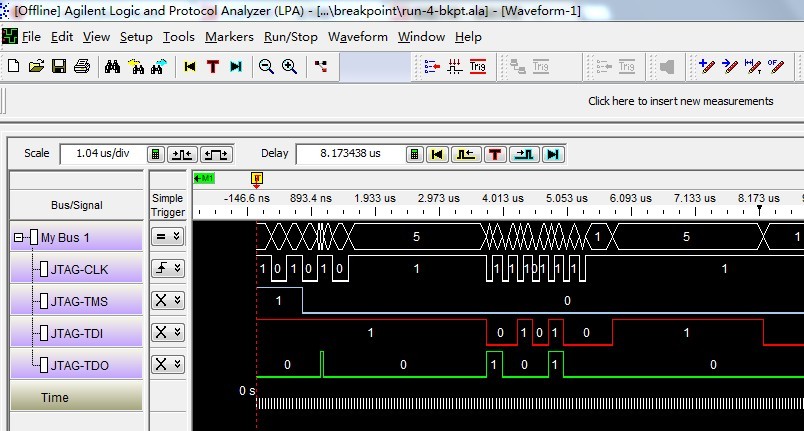The width and height of the screenshot is (804, 431).
Task: Click the green M1 marker flag
Action: (204, 178)
